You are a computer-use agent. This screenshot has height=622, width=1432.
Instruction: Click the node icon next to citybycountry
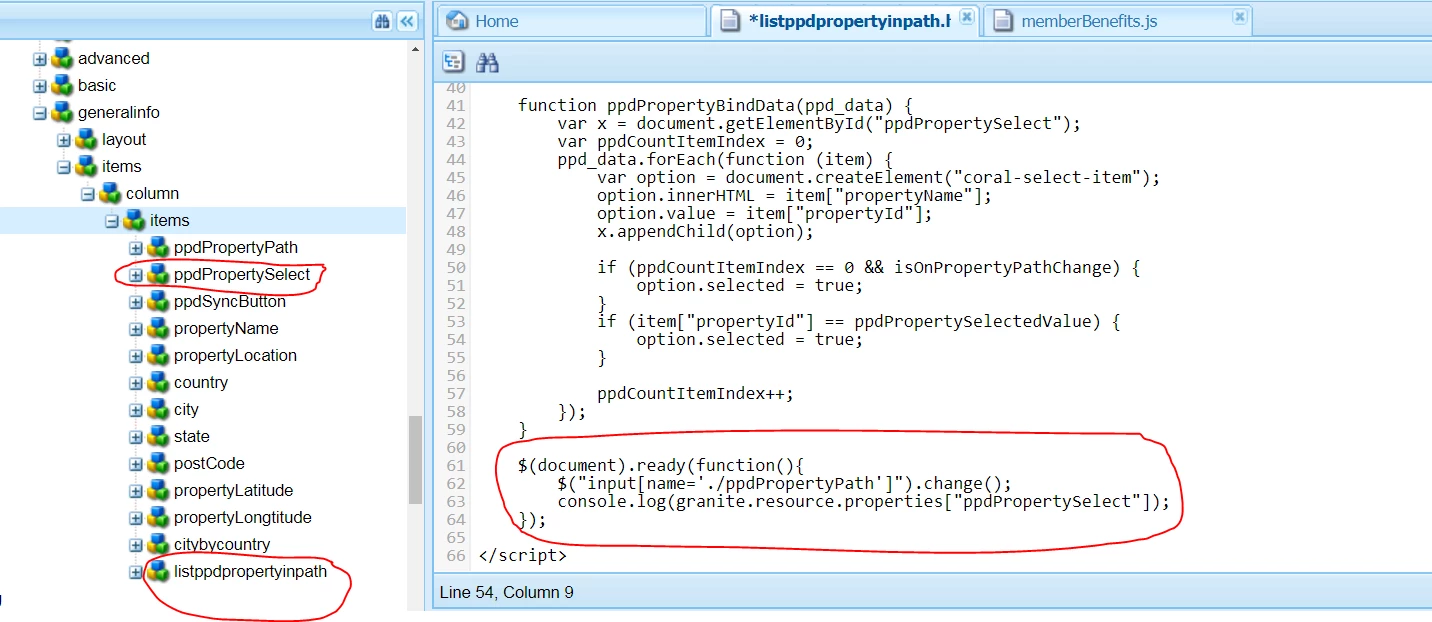(159, 544)
